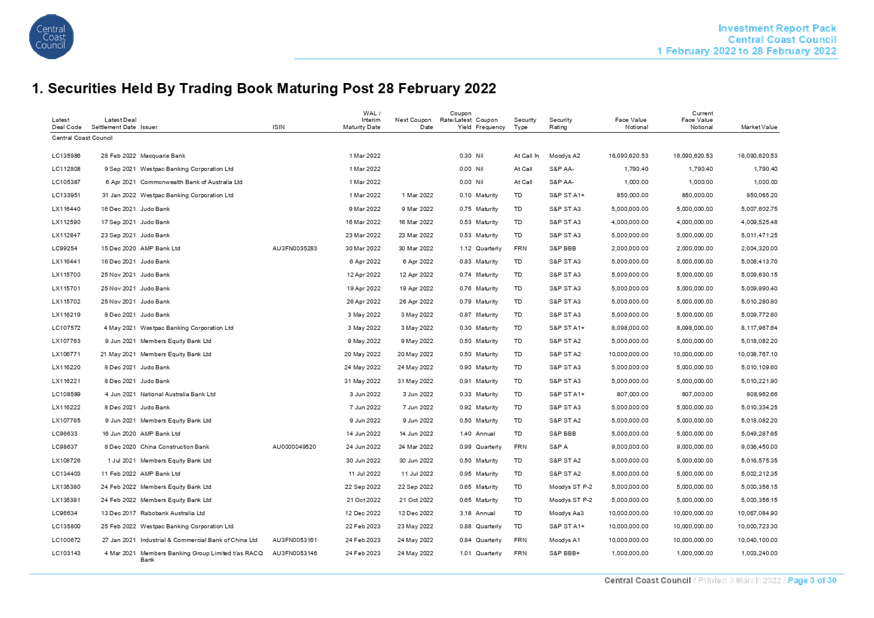Screen dimensions: 874x618
Task: Click the Central Coast Council header text
Action: (782, 39)
